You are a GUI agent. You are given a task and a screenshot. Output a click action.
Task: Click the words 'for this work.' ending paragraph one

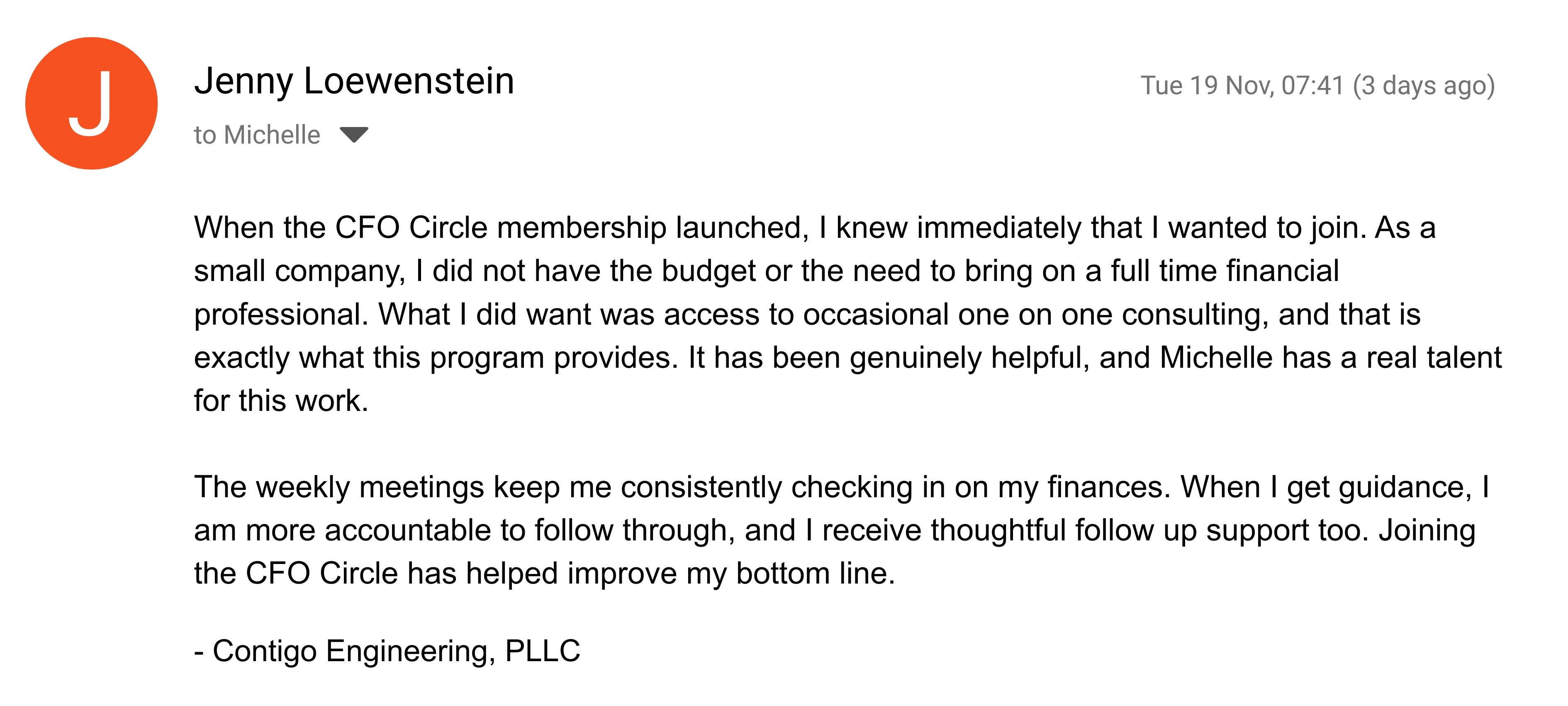pyautogui.click(x=281, y=401)
